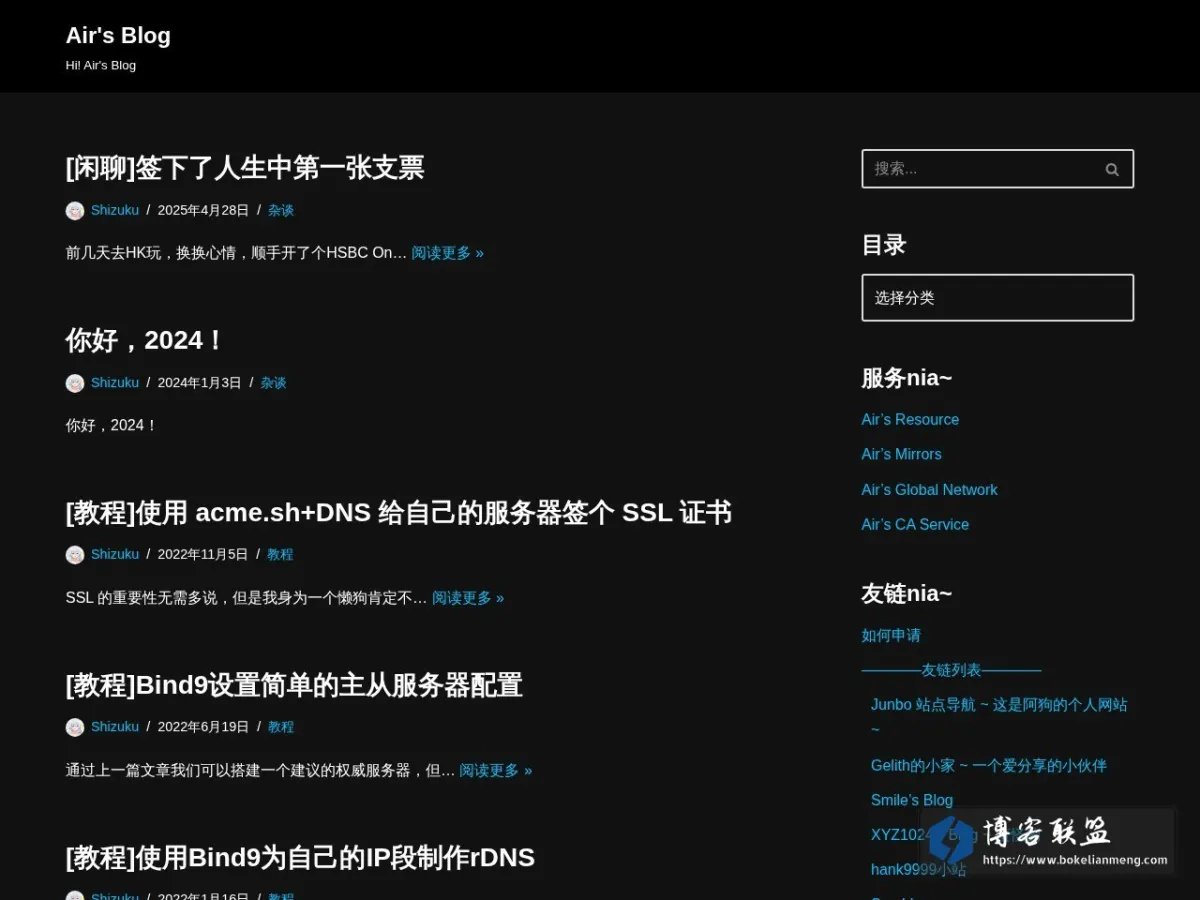Click the 如何申请 friend-link page

click(891, 635)
